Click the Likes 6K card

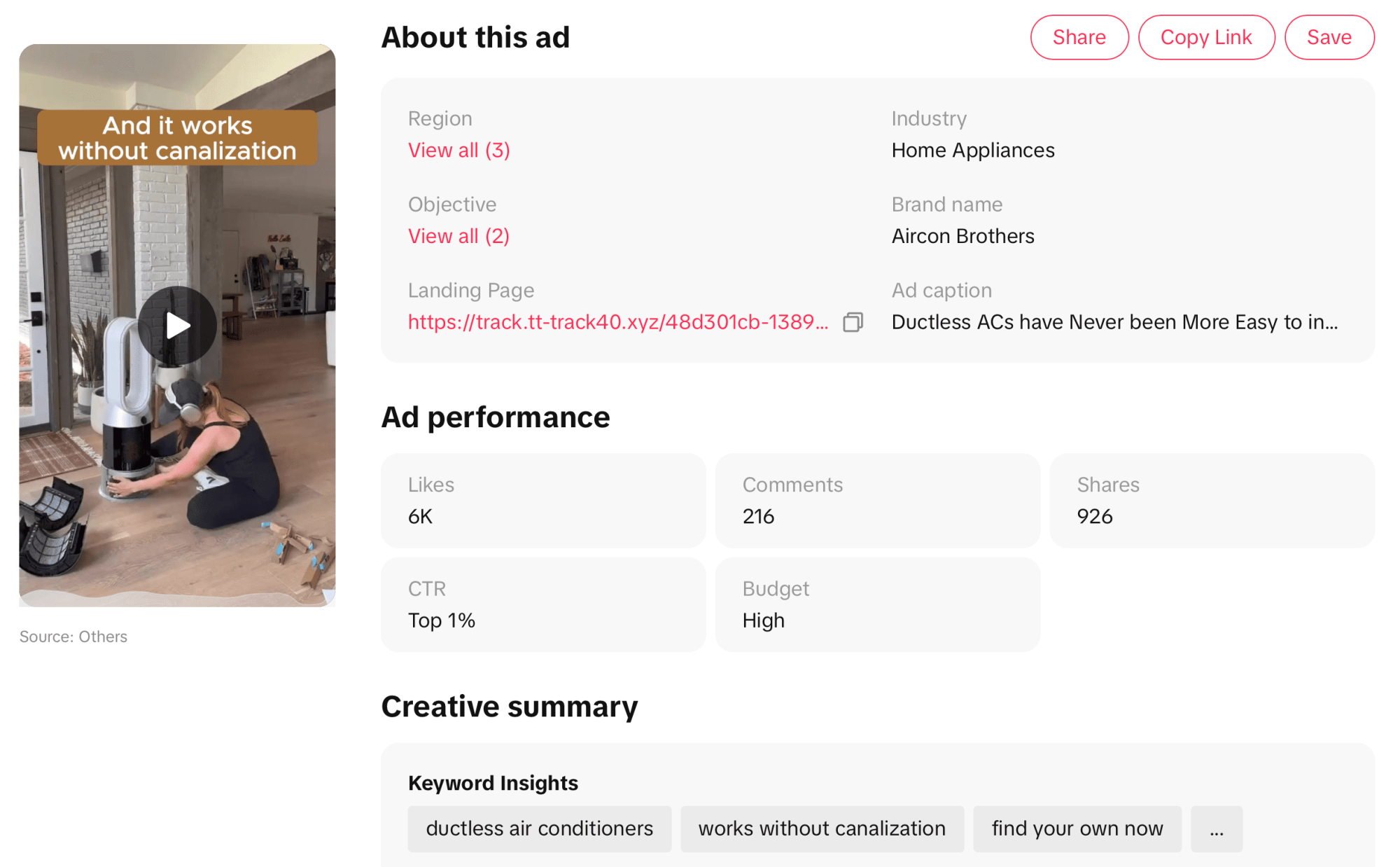point(543,501)
